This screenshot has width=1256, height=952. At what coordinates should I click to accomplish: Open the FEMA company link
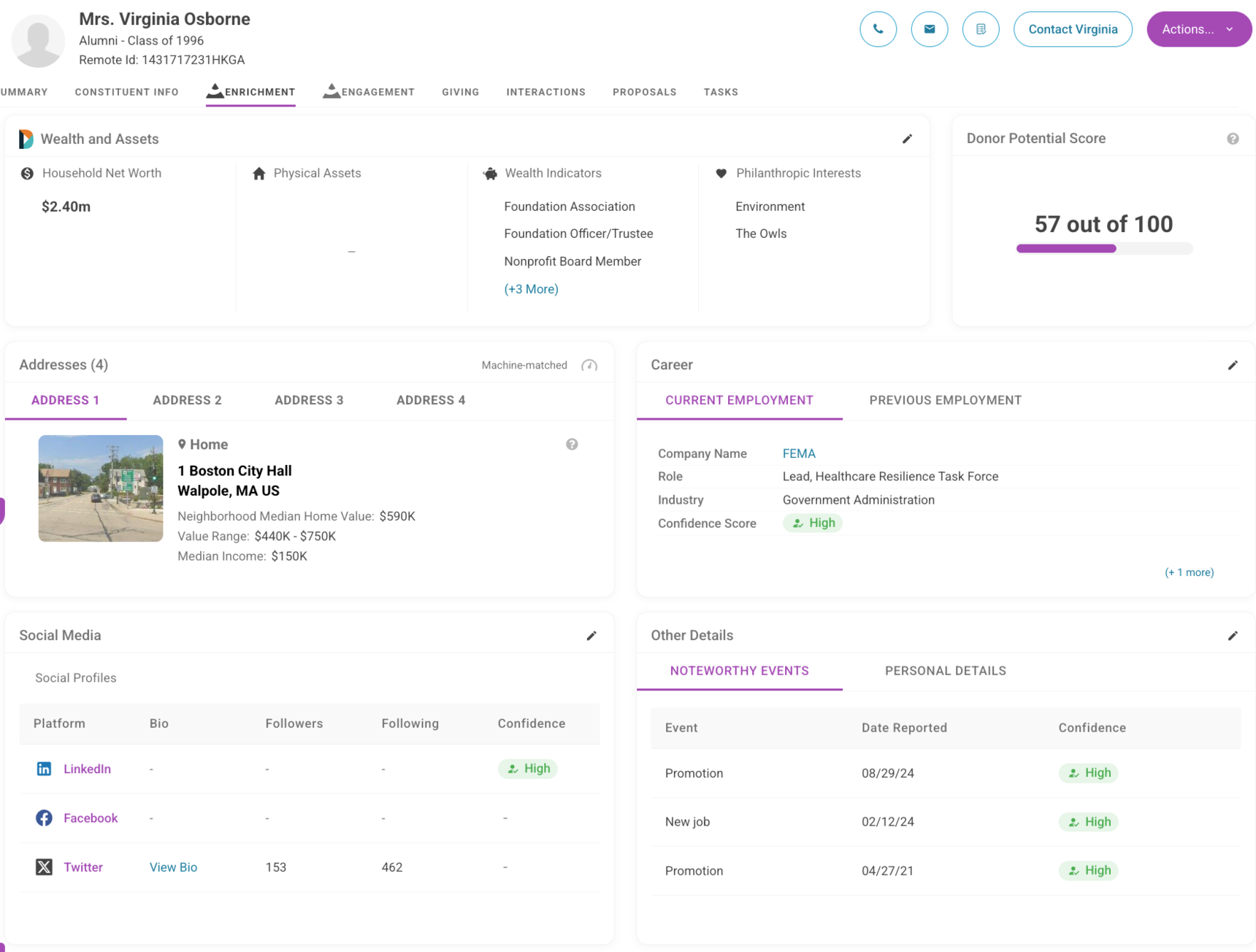(x=798, y=453)
